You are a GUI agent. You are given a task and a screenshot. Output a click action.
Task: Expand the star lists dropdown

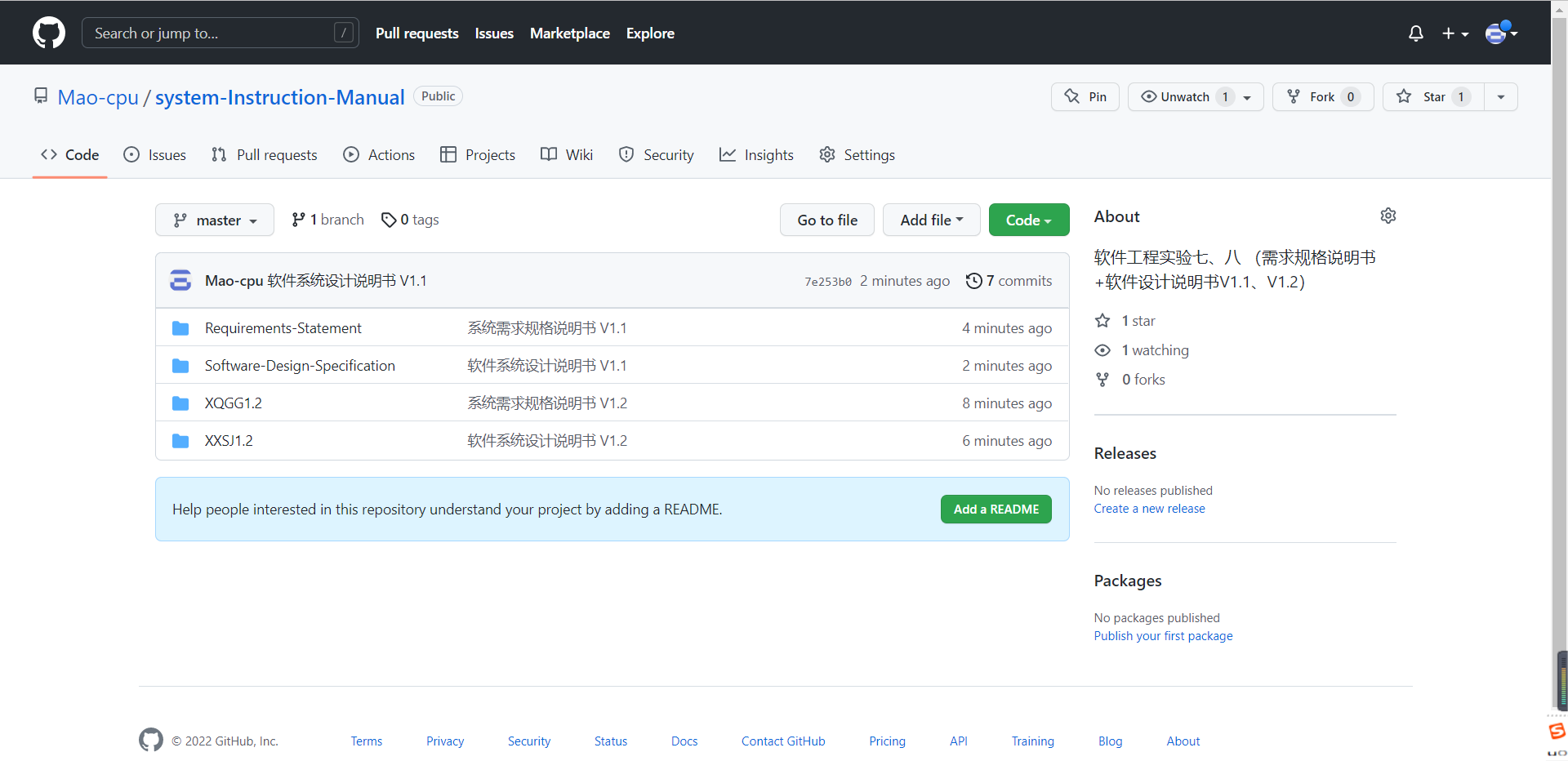click(x=1501, y=96)
